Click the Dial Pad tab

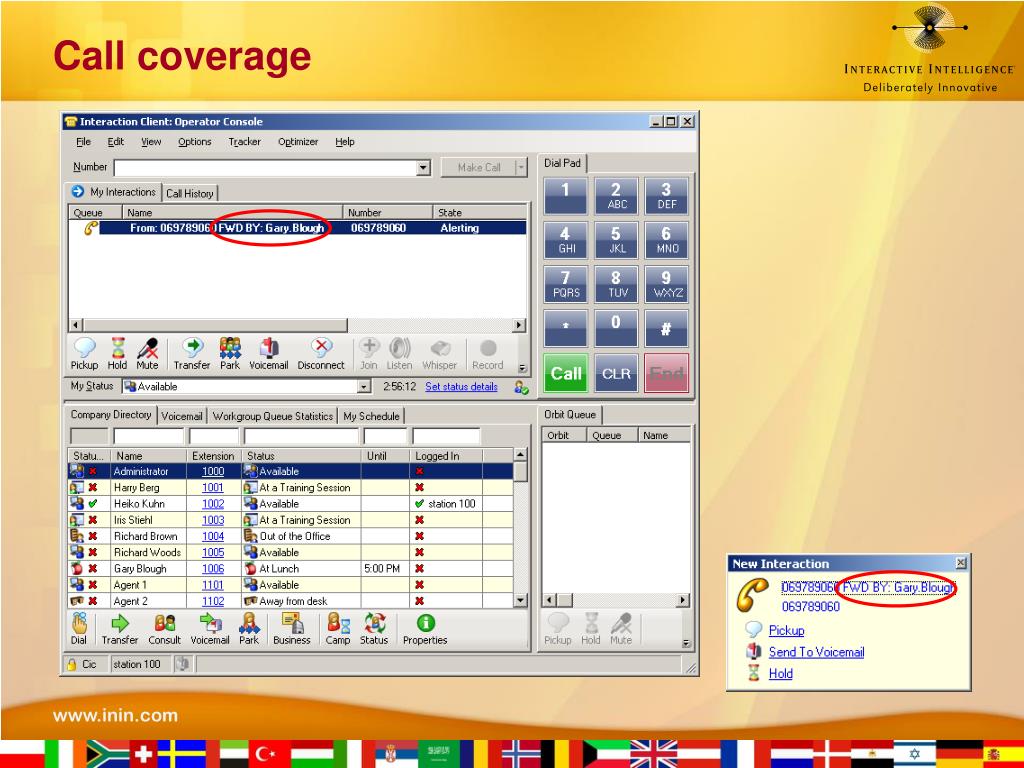pos(562,163)
